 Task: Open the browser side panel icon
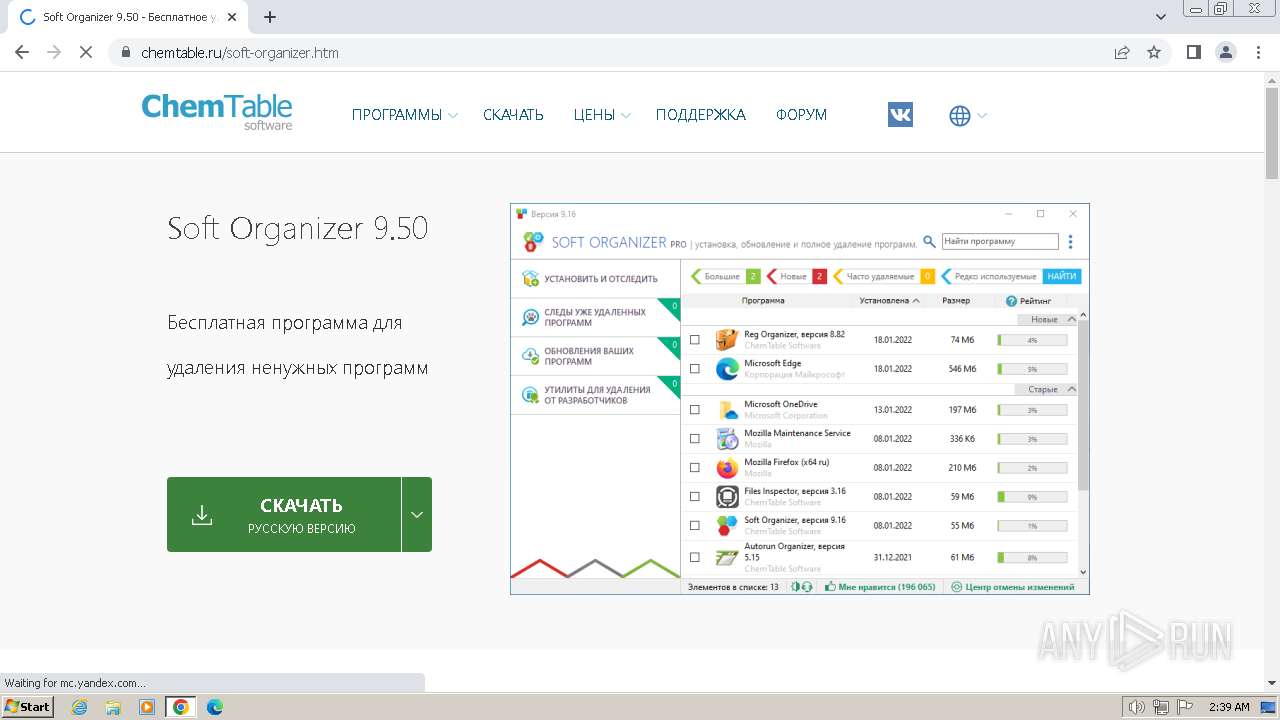coord(1193,52)
